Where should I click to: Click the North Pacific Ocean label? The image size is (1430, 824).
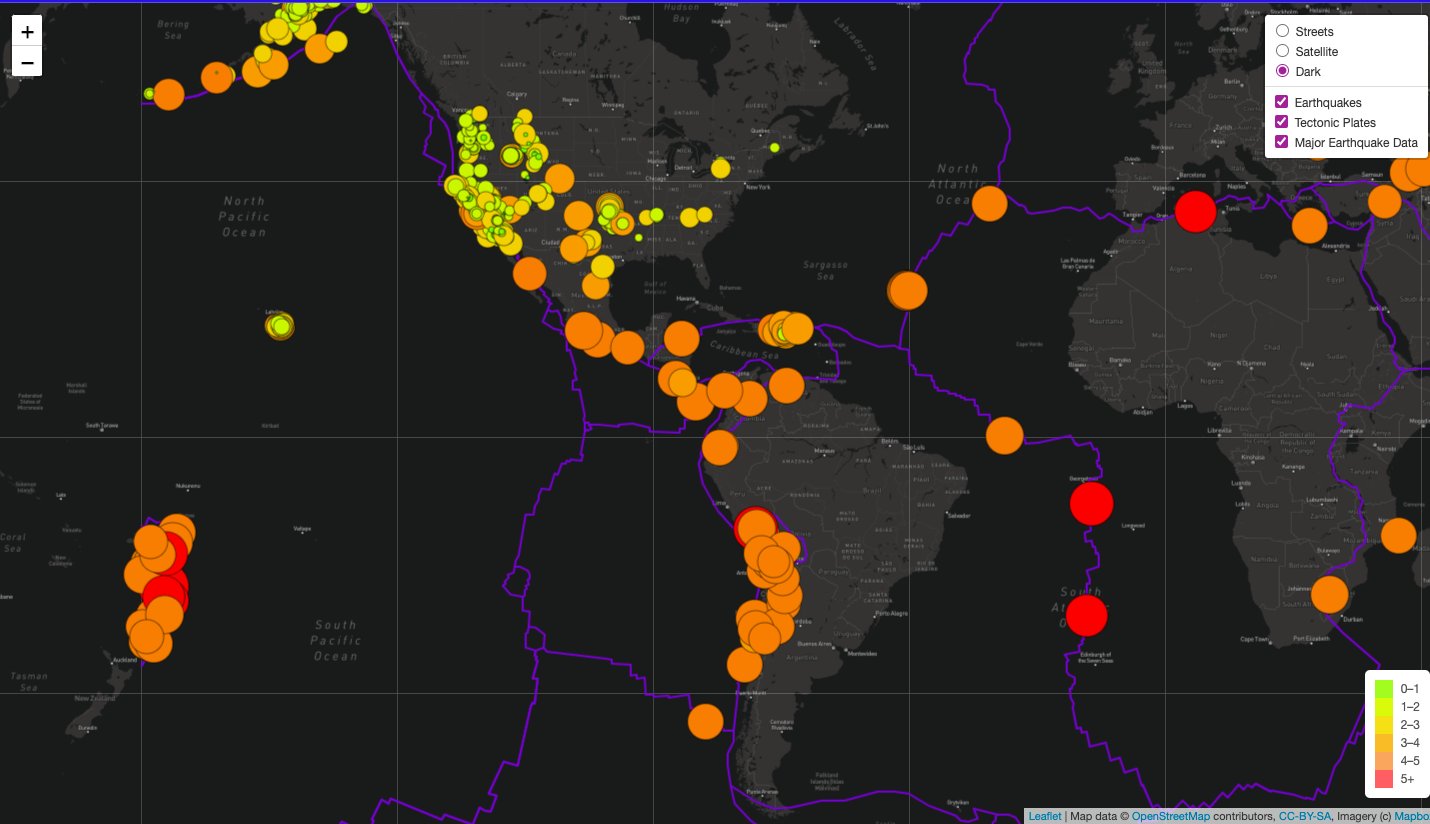pos(244,216)
